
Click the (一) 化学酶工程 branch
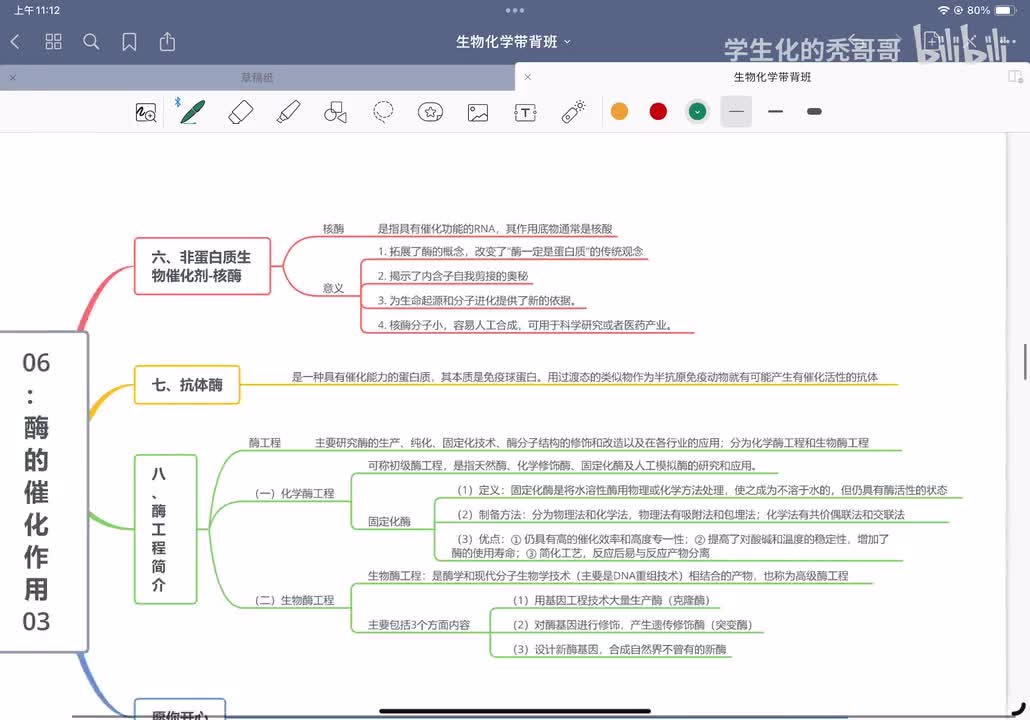coord(294,493)
